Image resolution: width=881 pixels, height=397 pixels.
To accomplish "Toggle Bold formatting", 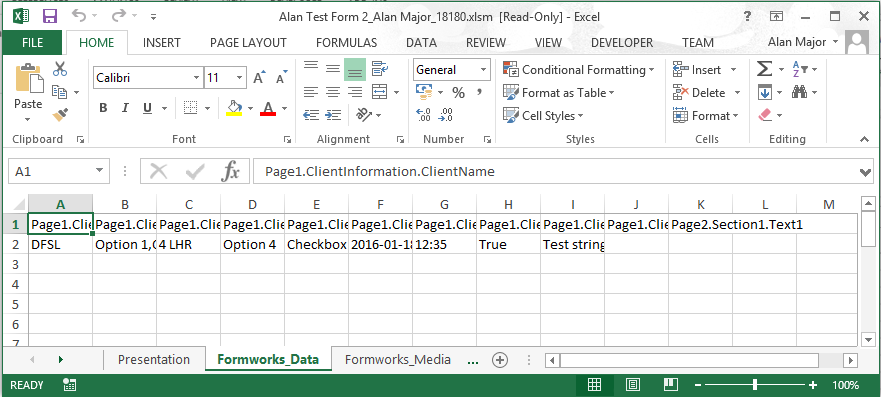I will tap(103, 108).
